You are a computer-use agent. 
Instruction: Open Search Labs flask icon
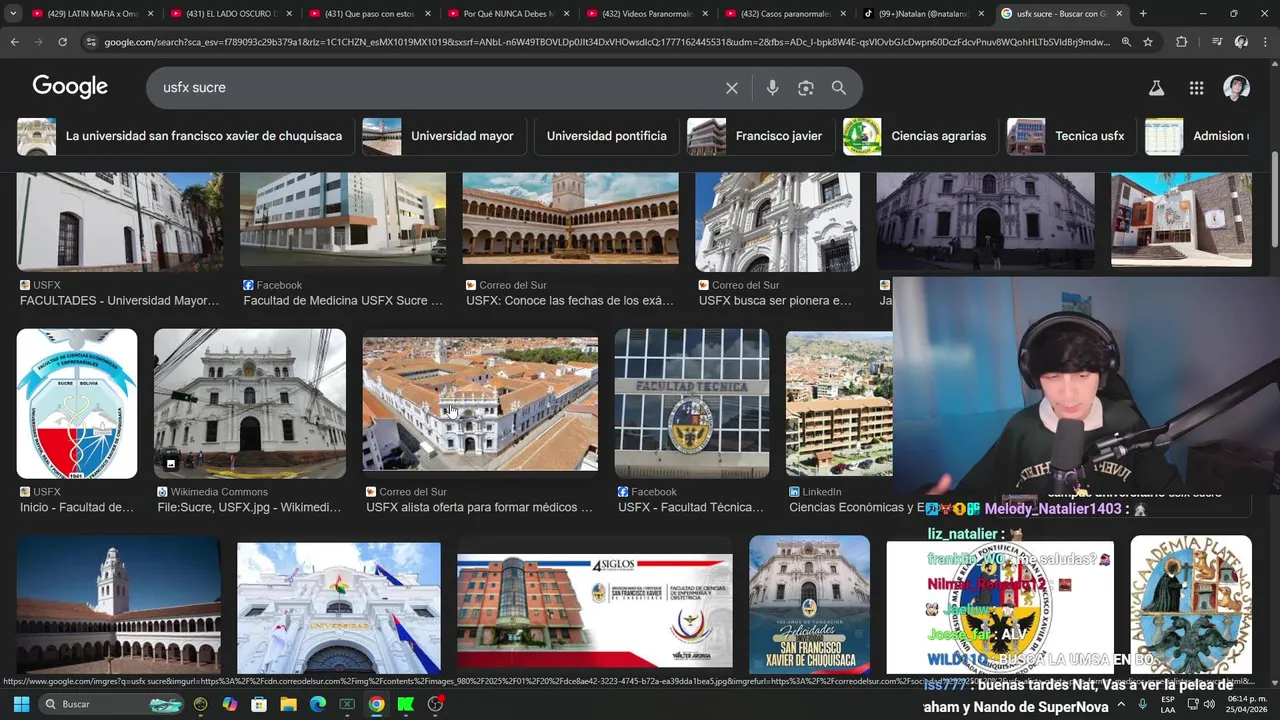coord(1156,88)
